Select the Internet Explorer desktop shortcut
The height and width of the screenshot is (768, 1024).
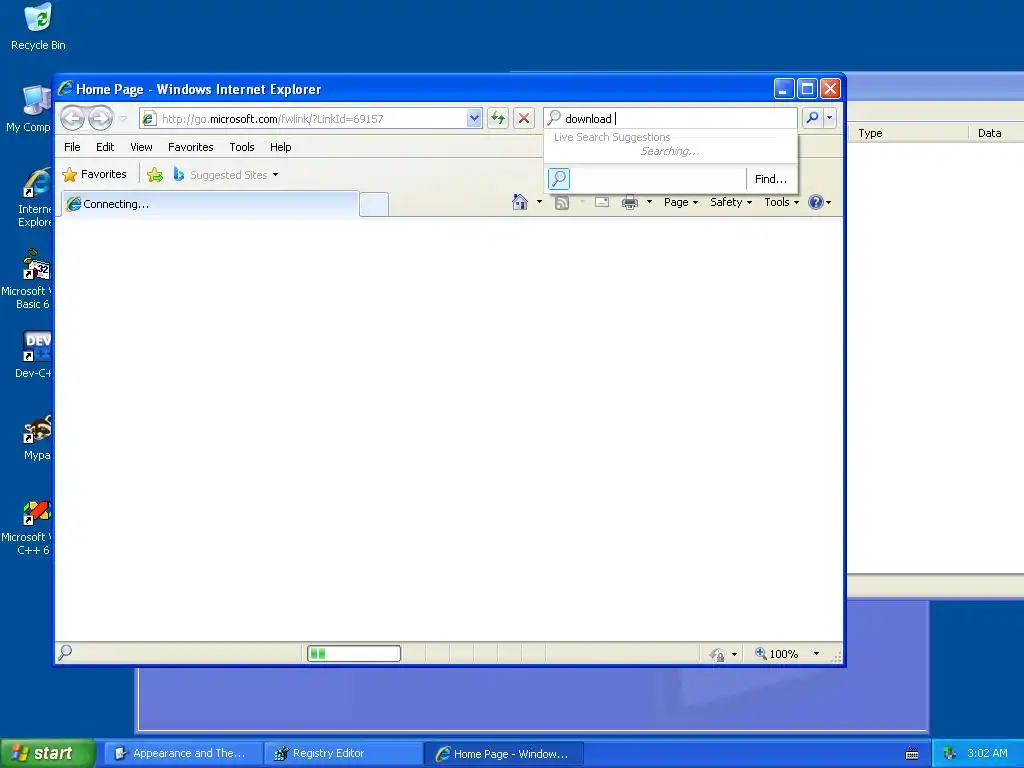[35, 197]
